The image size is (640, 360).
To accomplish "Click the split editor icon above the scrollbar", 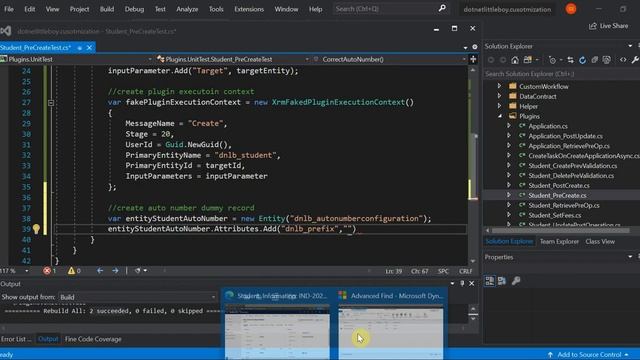I will click(473, 59).
